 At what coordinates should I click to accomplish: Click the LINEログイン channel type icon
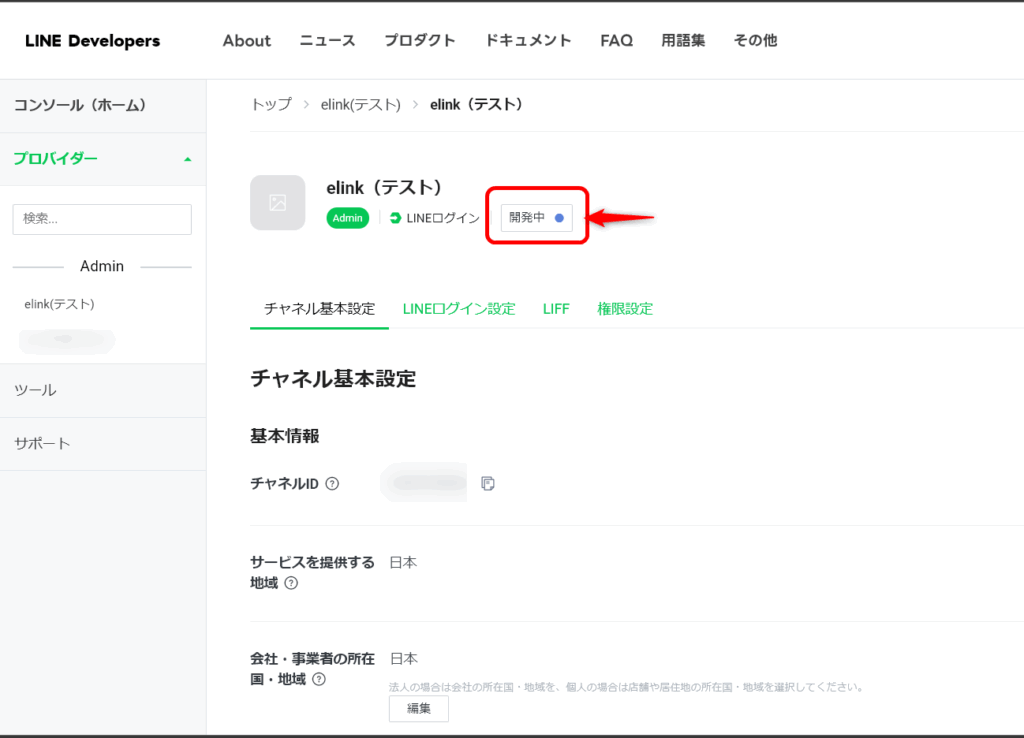click(x=395, y=218)
